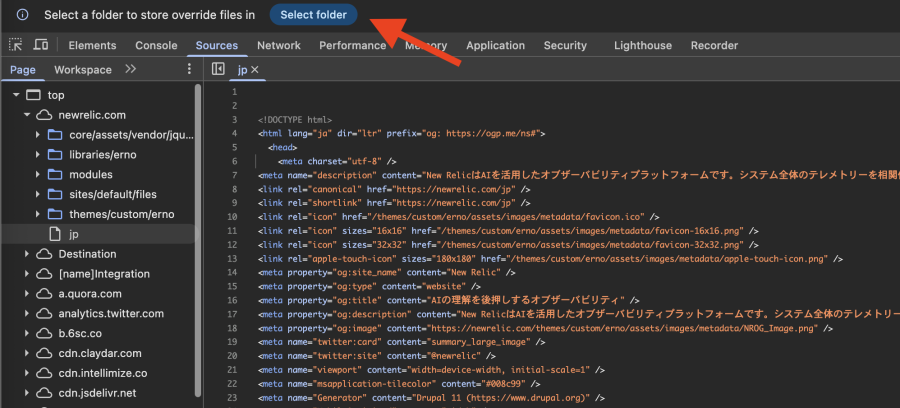Click the navigator panel vertical scrollbar
The height and width of the screenshot is (408, 900).
pyautogui.click(x=198, y=241)
